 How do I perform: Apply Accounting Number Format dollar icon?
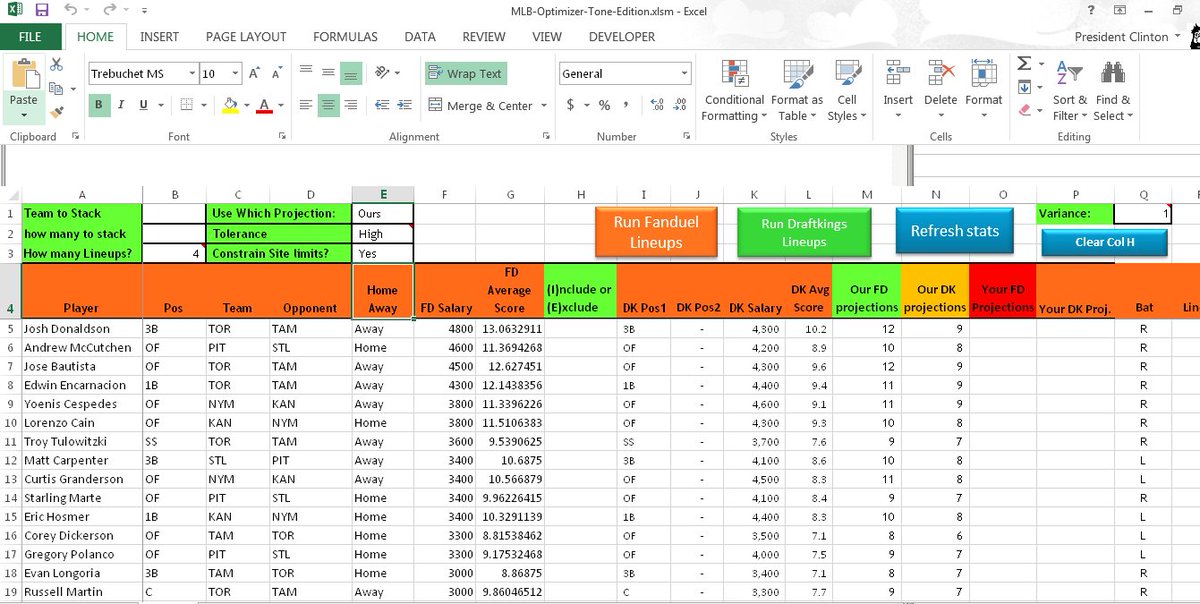[571, 105]
